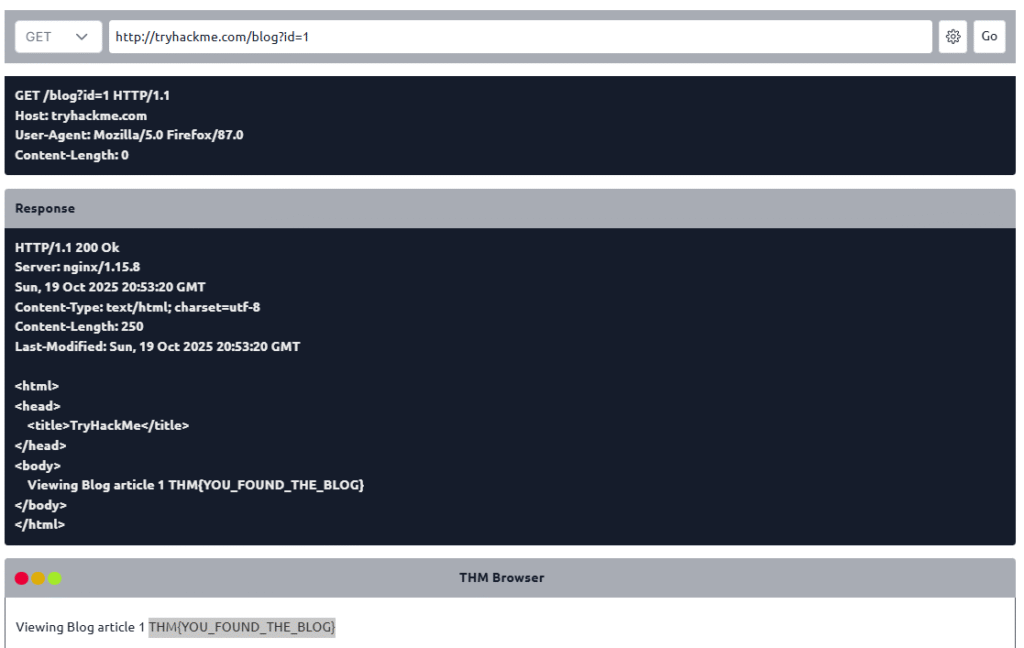The width and height of the screenshot is (1024, 648).
Task: Click the User-Agent header line in request
Action: click(x=129, y=135)
